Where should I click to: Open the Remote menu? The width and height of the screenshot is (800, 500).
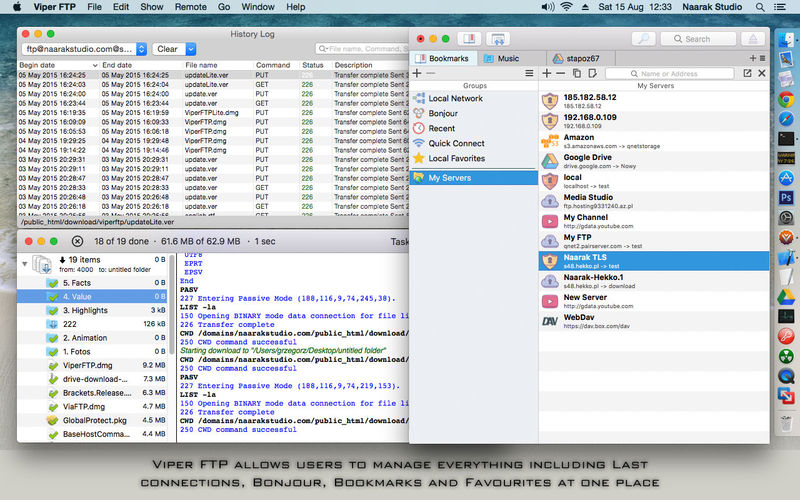click(x=190, y=7)
